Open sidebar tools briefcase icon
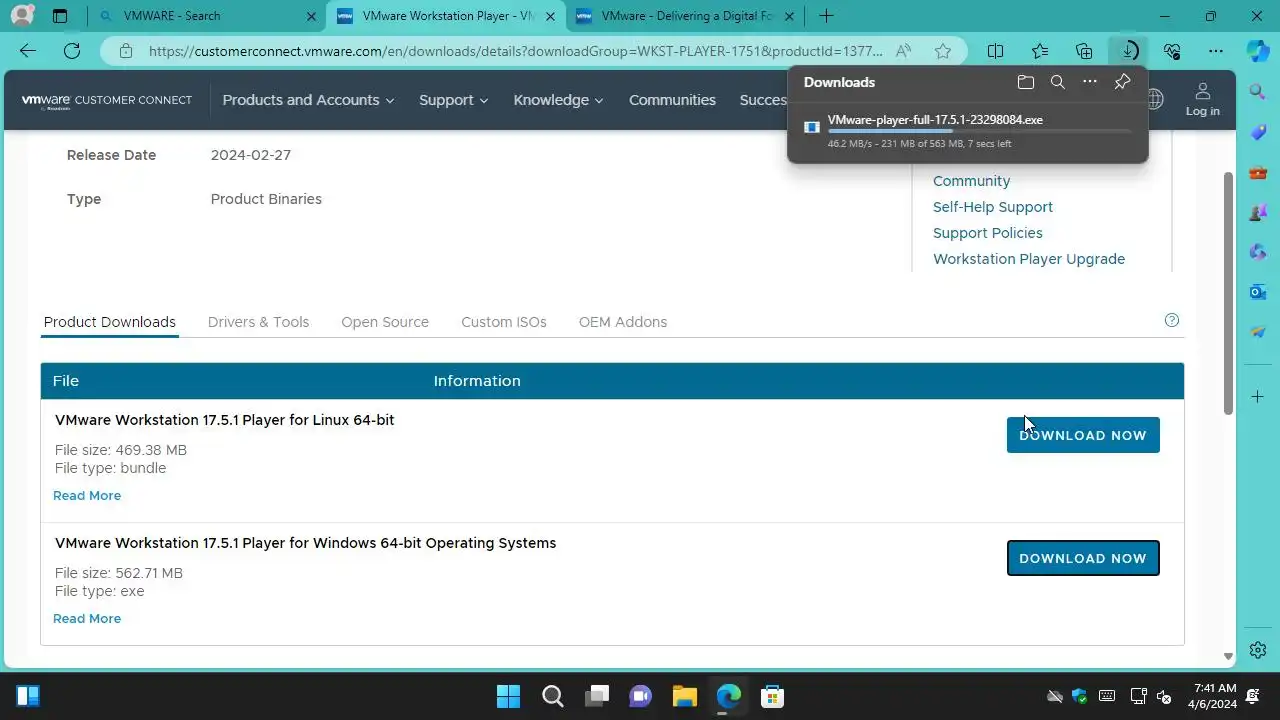 pyautogui.click(x=1258, y=172)
